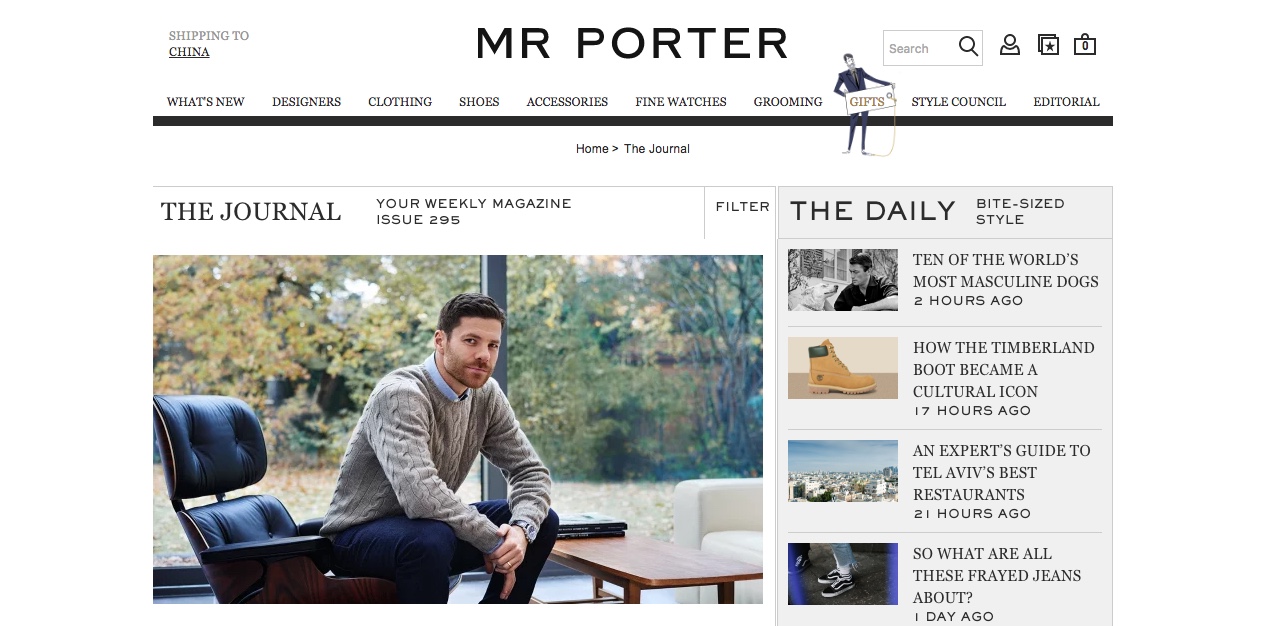Open the frayed jeans thumbnail
This screenshot has height=626, width=1263.
[843, 574]
